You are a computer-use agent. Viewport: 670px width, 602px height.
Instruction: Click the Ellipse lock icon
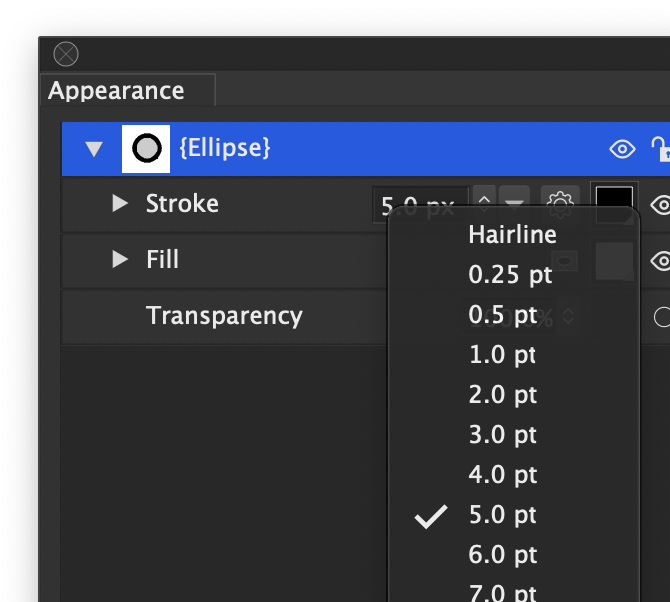(660, 149)
